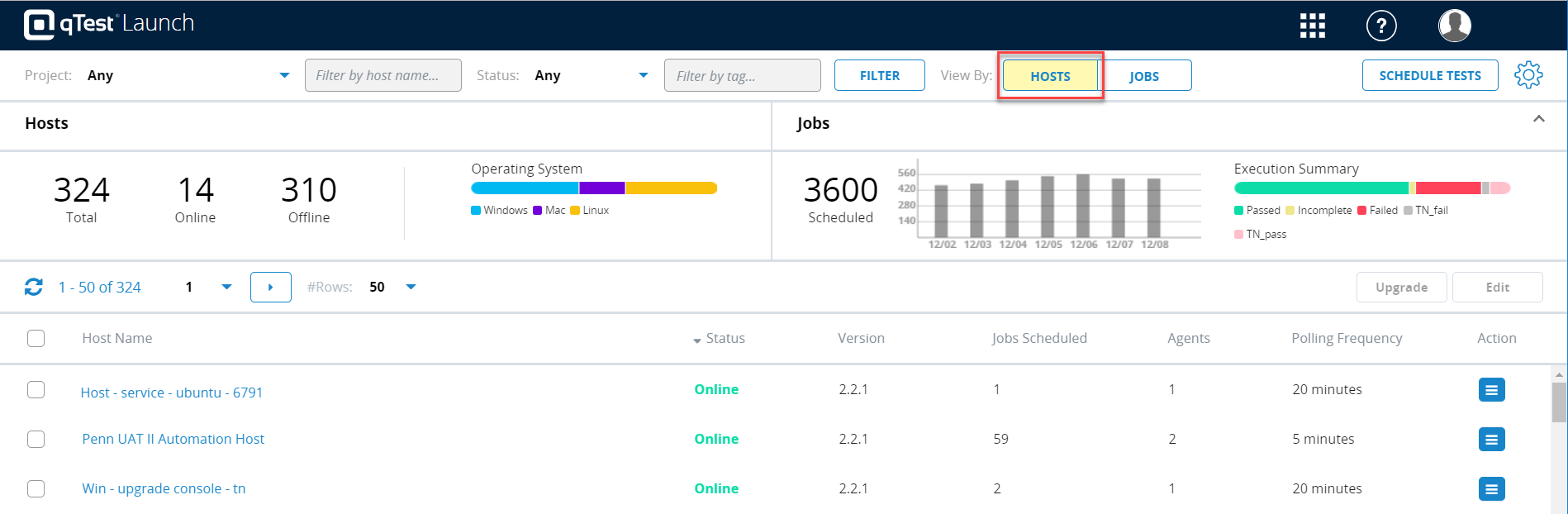The width and height of the screenshot is (1568, 514).
Task: Open the settings gear icon
Action: click(x=1528, y=75)
